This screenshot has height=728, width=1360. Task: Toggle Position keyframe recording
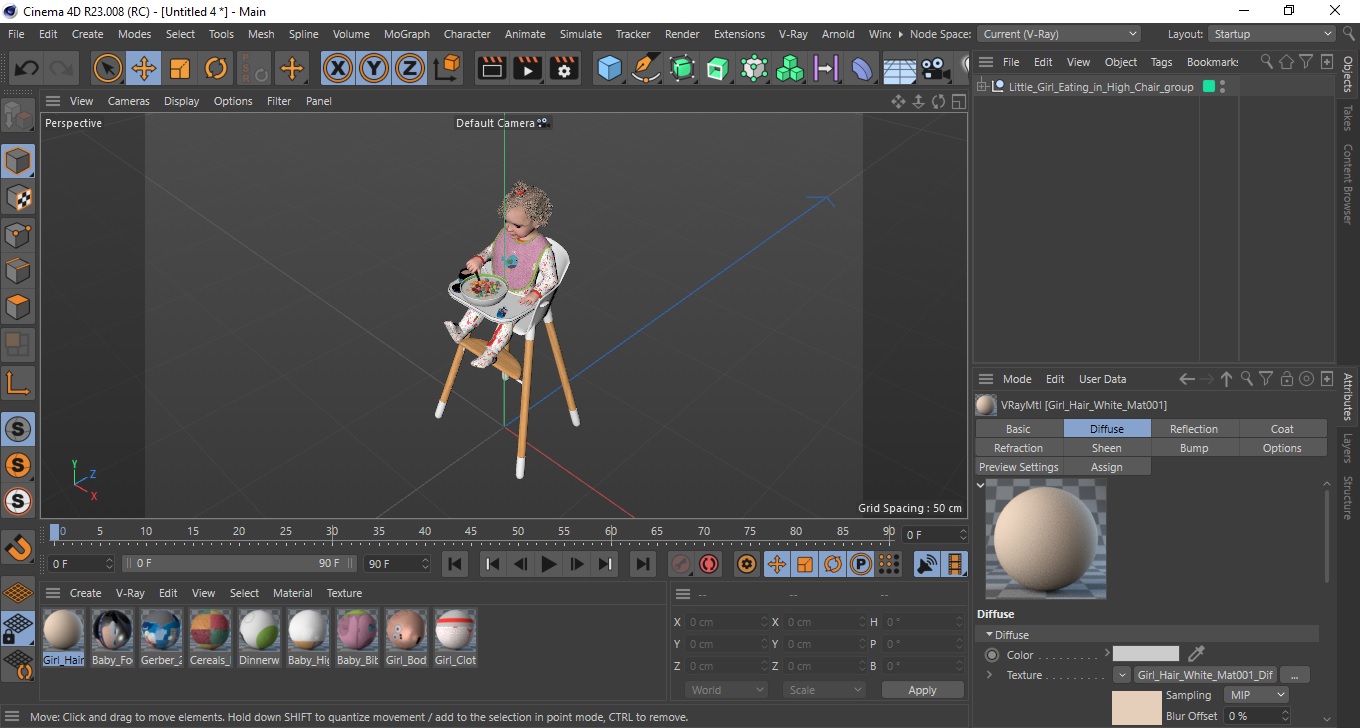coord(776,564)
